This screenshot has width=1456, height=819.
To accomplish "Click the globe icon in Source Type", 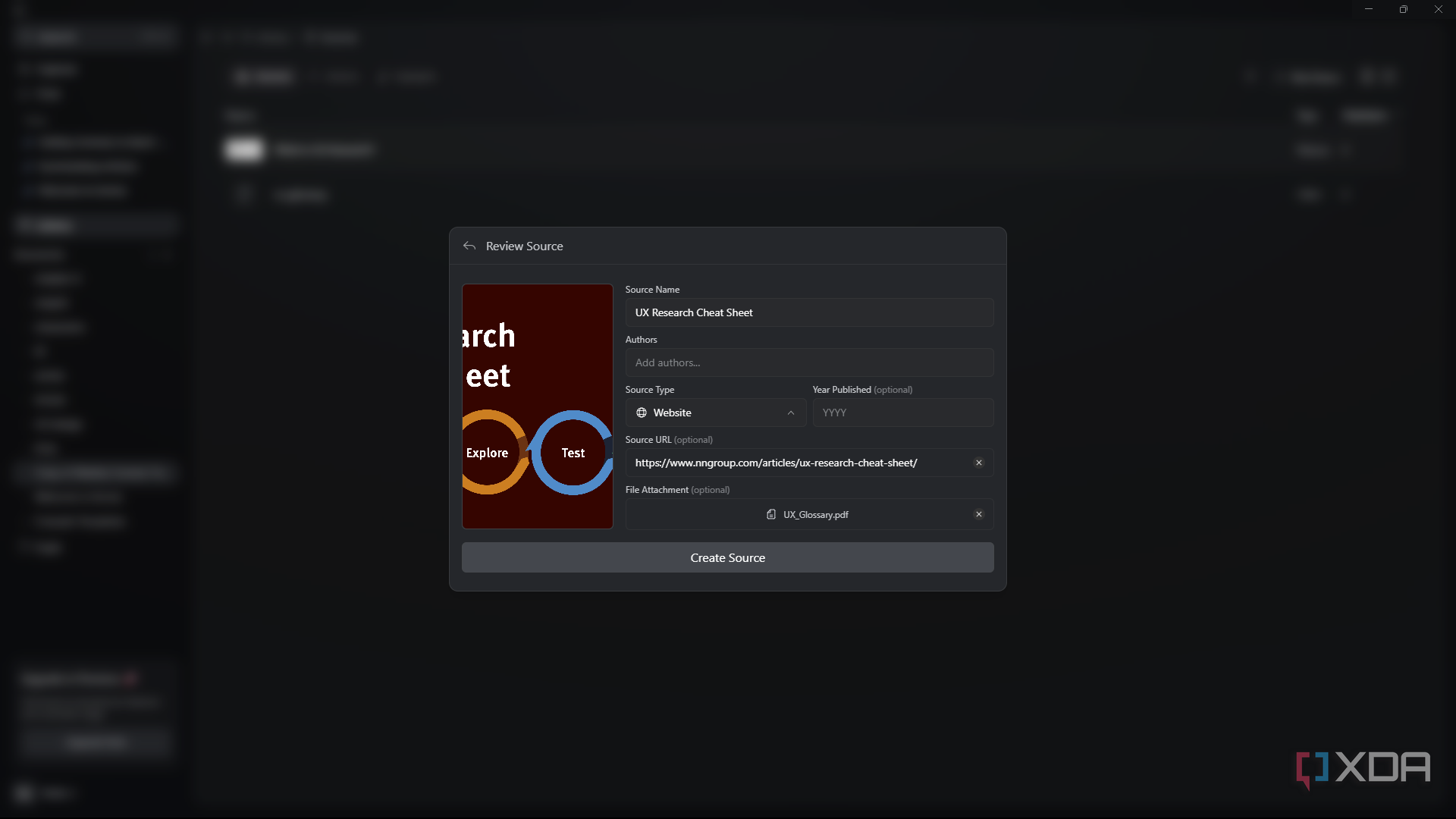I will 642,413.
